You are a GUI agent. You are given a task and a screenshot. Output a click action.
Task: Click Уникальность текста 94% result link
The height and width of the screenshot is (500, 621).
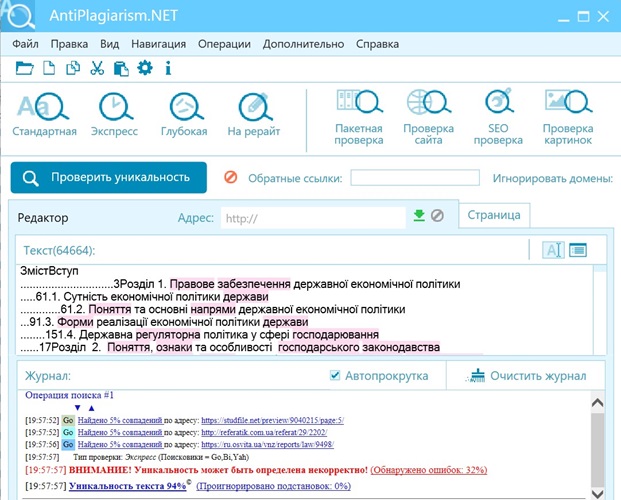[x=128, y=486]
